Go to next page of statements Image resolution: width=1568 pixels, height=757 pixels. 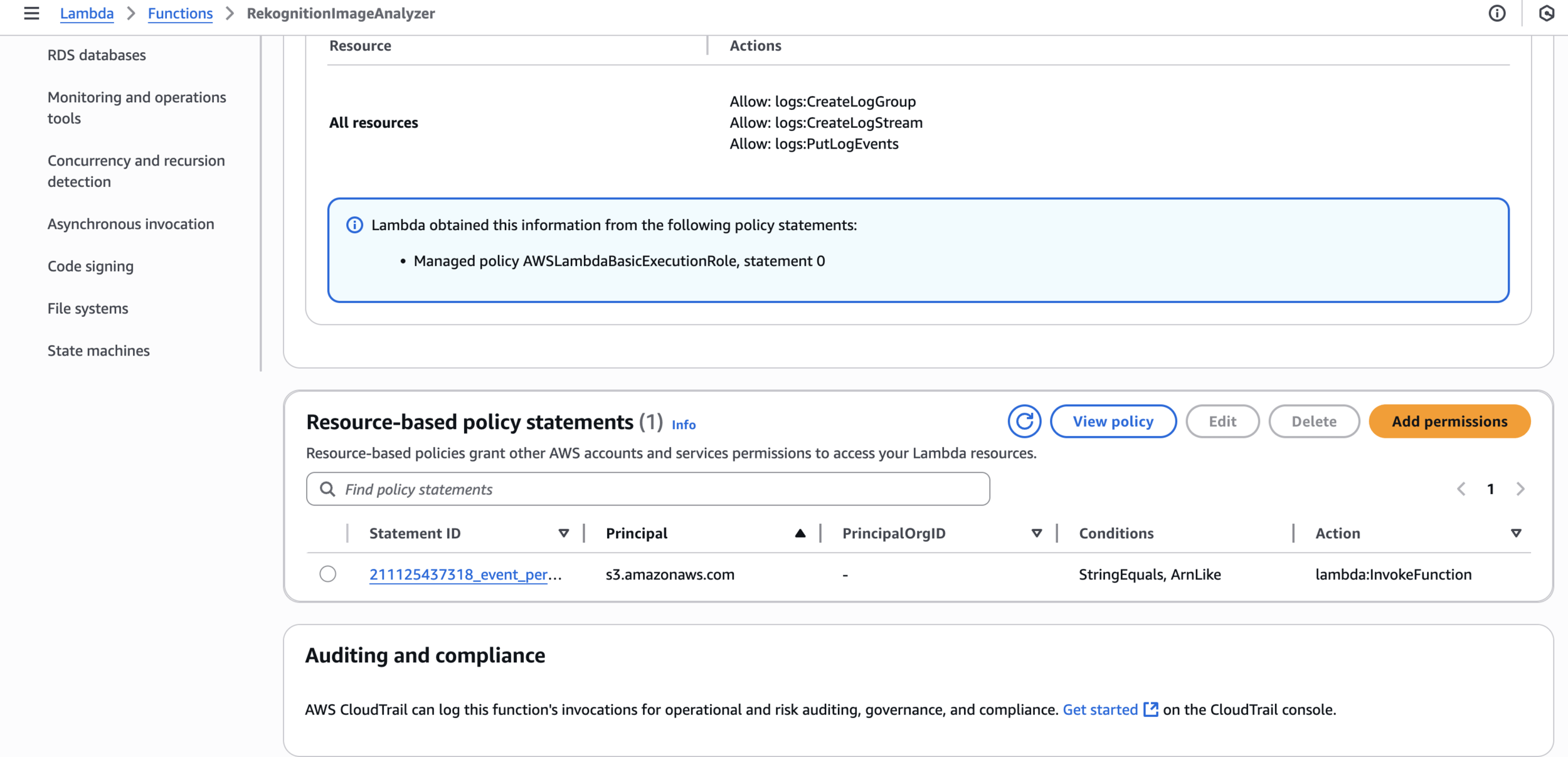coord(1520,489)
